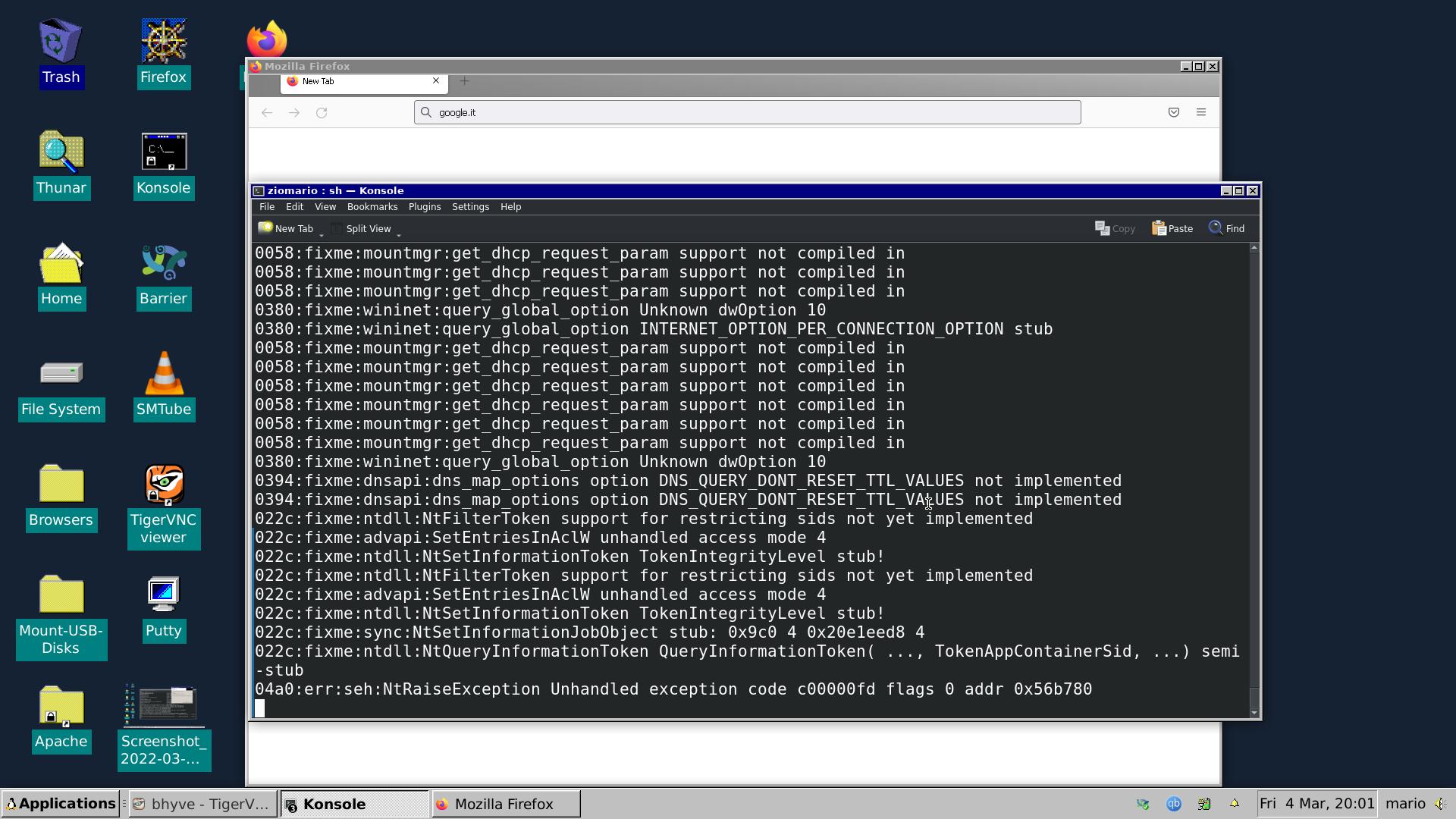Click Konsole's Find toolbar icon
1456x819 pixels.
coord(1226,228)
